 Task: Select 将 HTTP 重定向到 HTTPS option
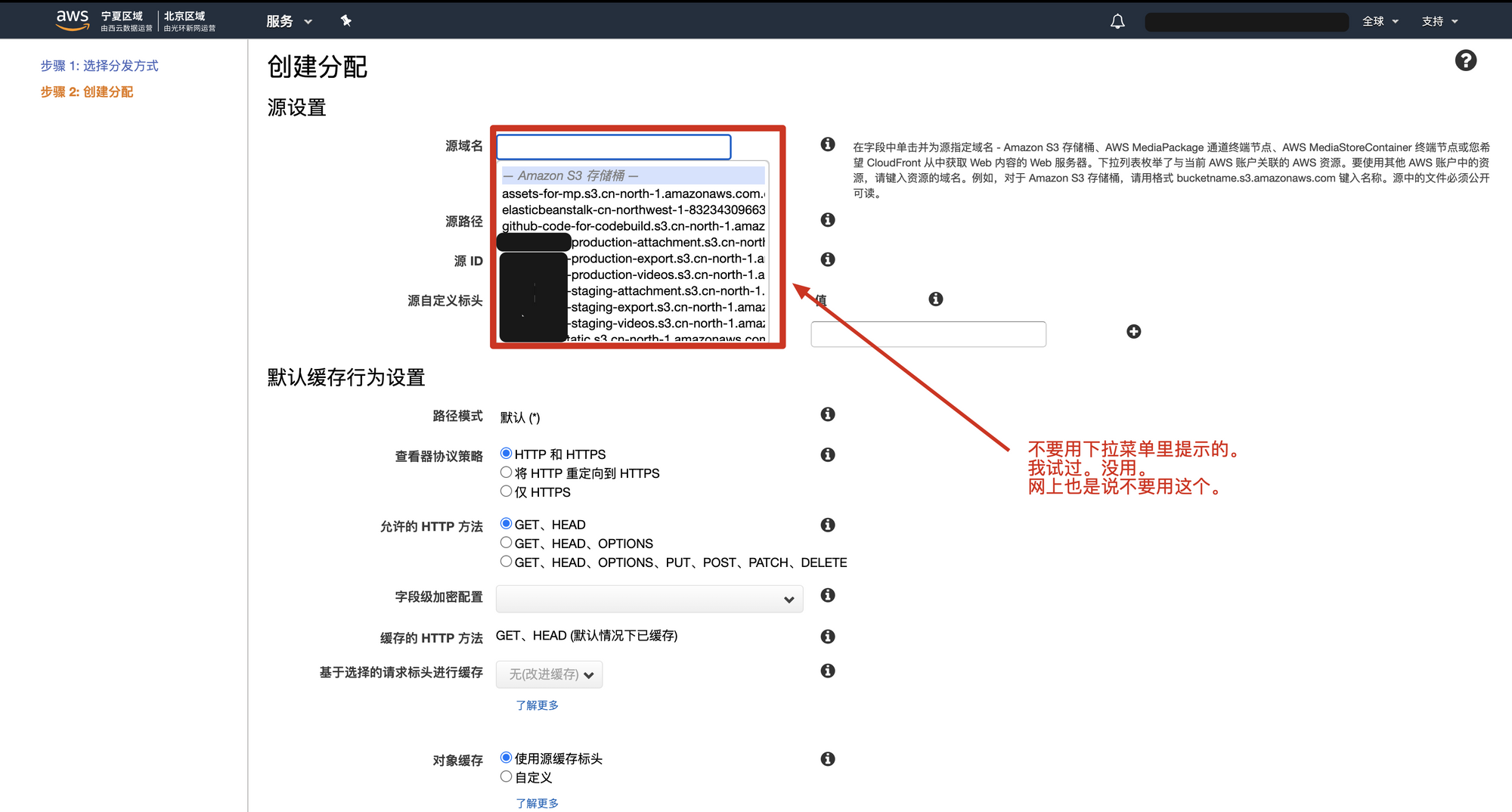[x=507, y=473]
